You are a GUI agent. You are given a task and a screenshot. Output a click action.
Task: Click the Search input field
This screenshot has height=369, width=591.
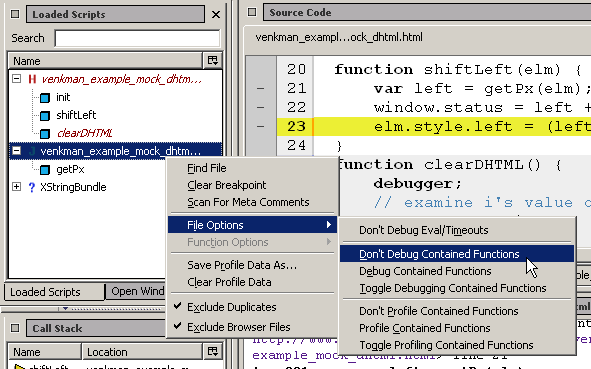pyautogui.click(x=137, y=38)
